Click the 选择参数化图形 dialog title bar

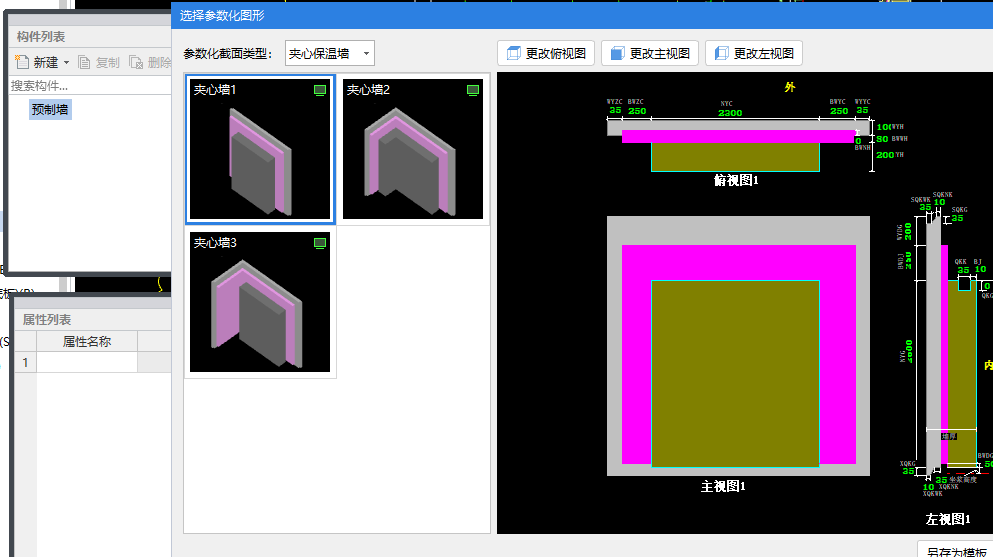582,15
